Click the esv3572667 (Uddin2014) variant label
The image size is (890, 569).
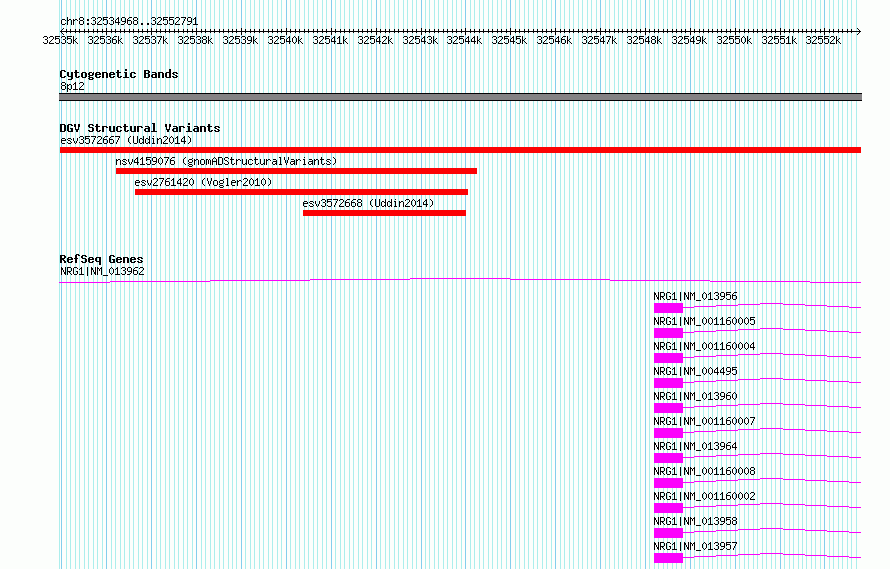click(126, 140)
